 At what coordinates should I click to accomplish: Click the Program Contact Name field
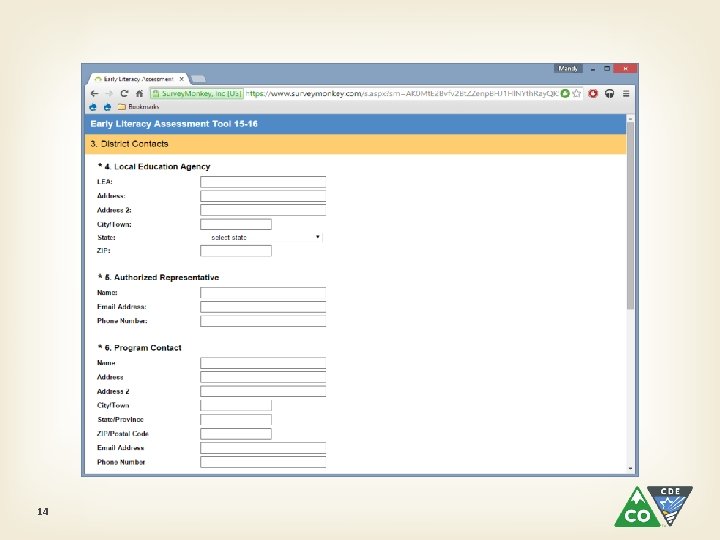(263, 363)
